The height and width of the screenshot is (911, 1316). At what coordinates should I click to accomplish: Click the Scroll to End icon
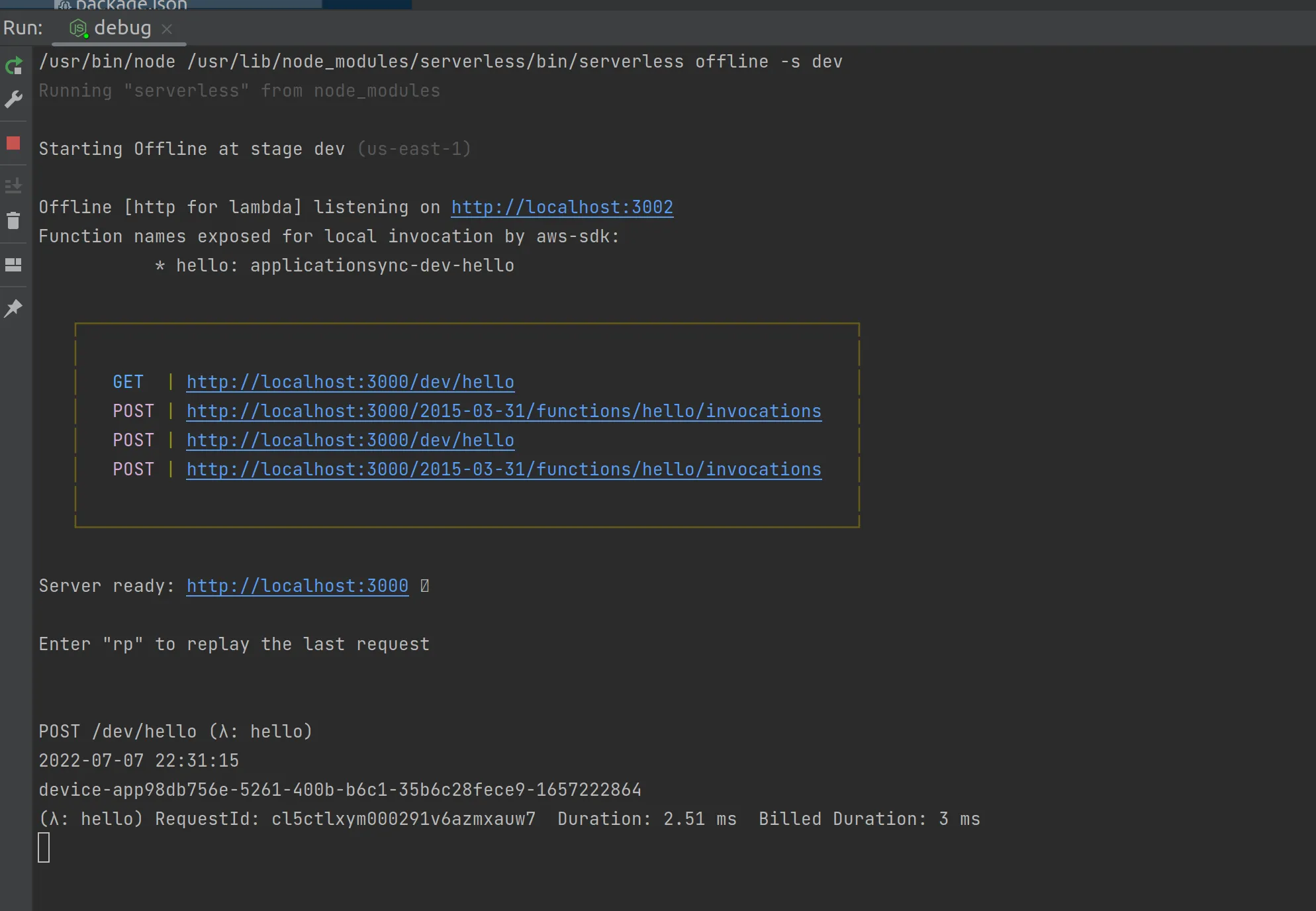pyautogui.click(x=13, y=185)
